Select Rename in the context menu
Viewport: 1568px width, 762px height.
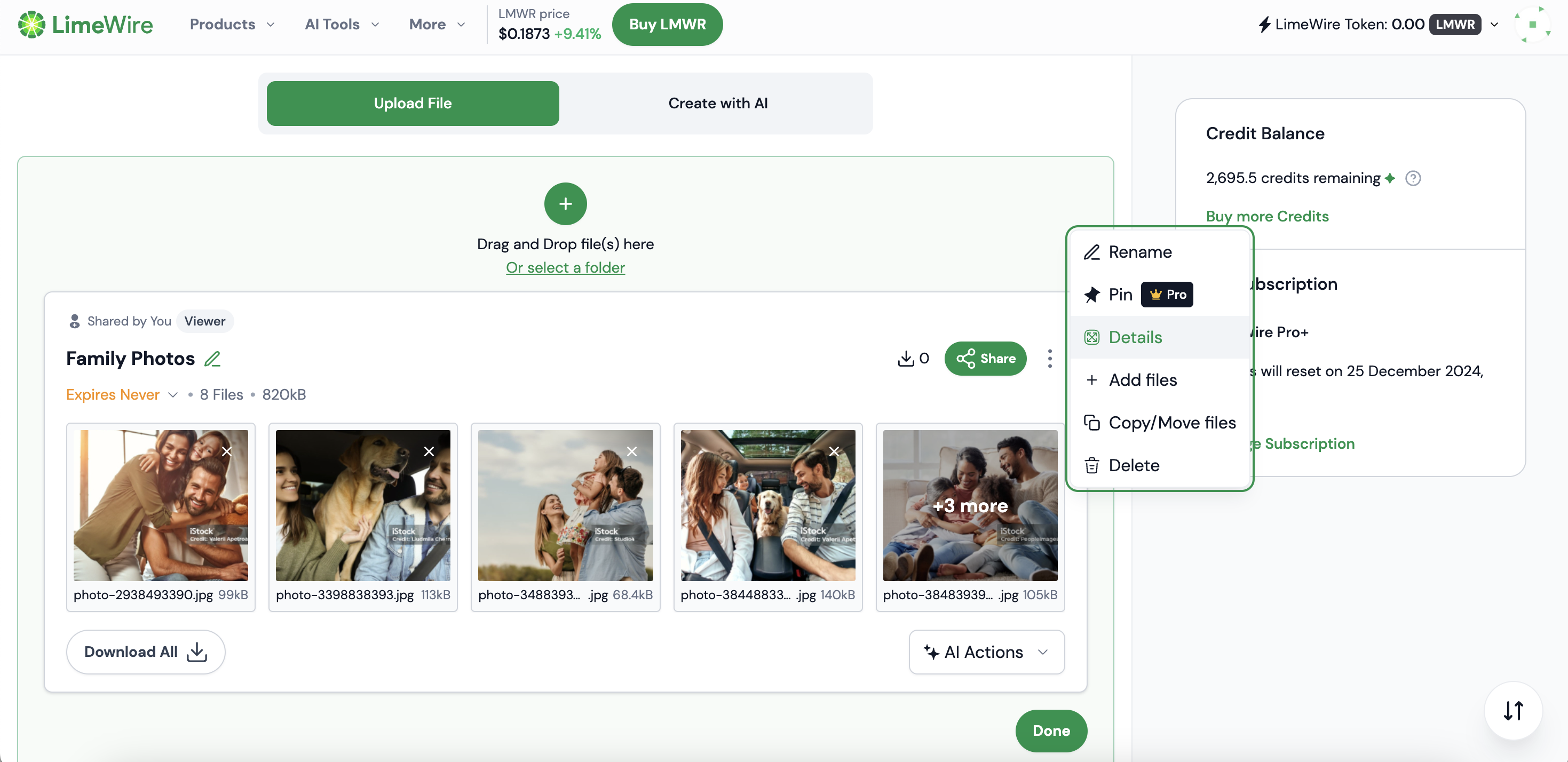[x=1140, y=251]
